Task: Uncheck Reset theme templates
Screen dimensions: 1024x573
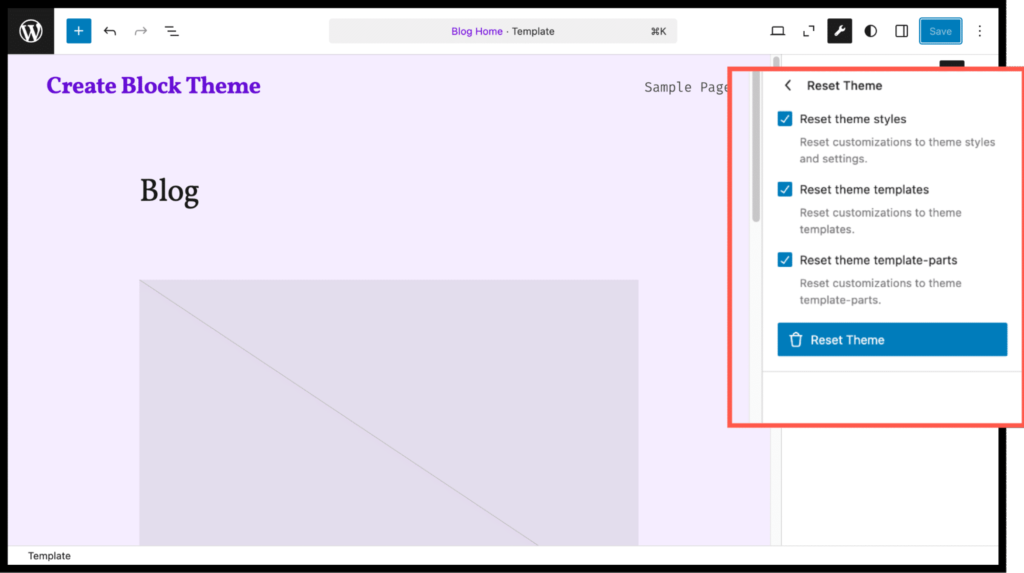Action: 785,189
